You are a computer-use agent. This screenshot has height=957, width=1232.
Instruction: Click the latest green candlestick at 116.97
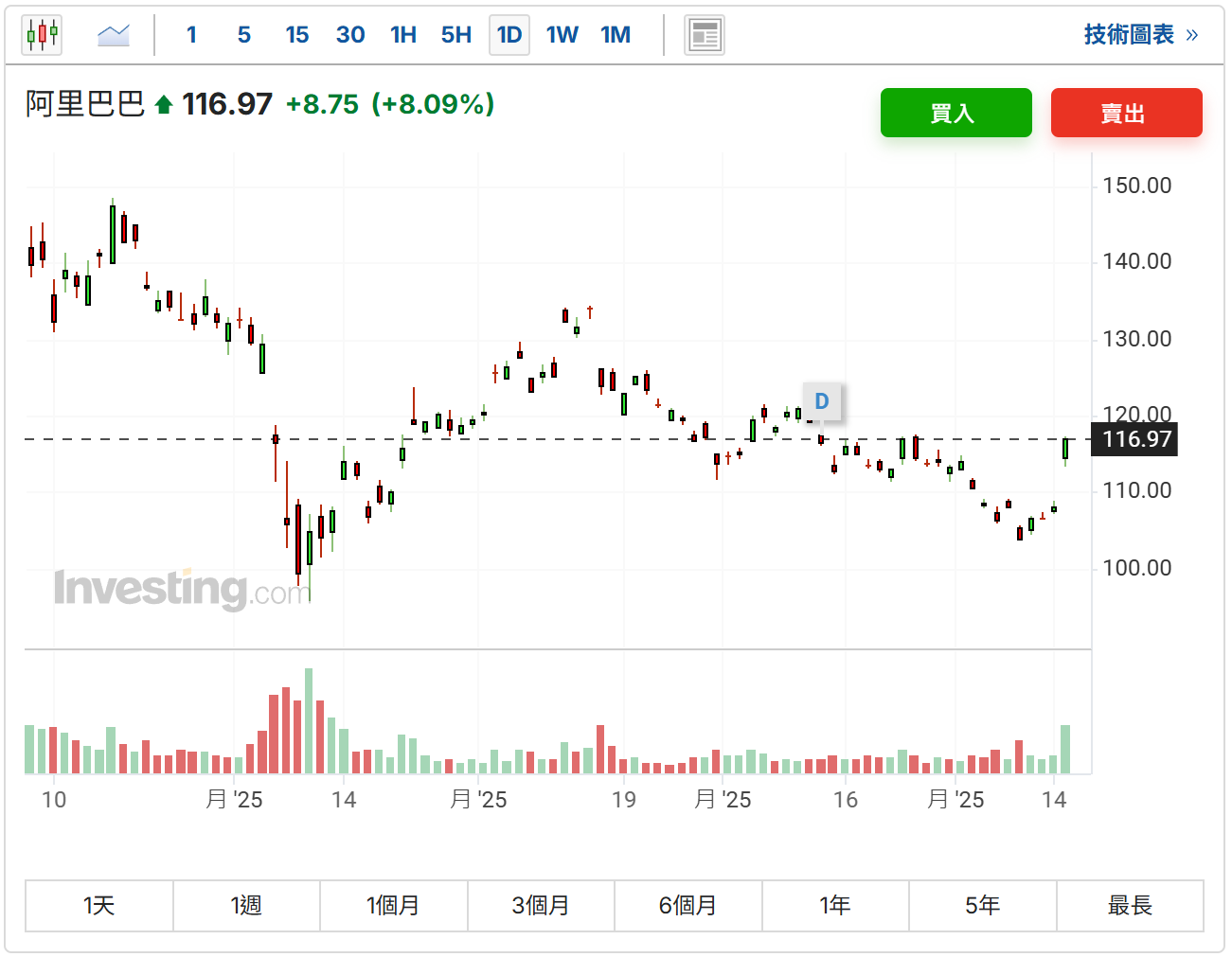pyautogui.click(x=1065, y=449)
